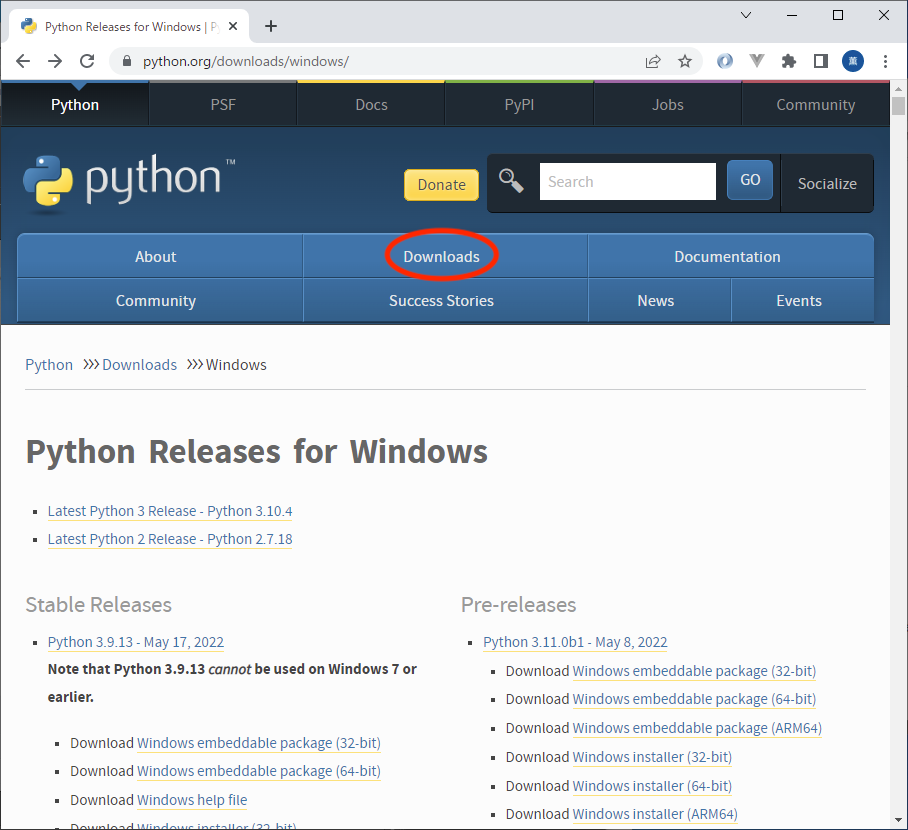Click the share page icon in address bar
Image resolution: width=908 pixels, height=830 pixels.
[653, 61]
